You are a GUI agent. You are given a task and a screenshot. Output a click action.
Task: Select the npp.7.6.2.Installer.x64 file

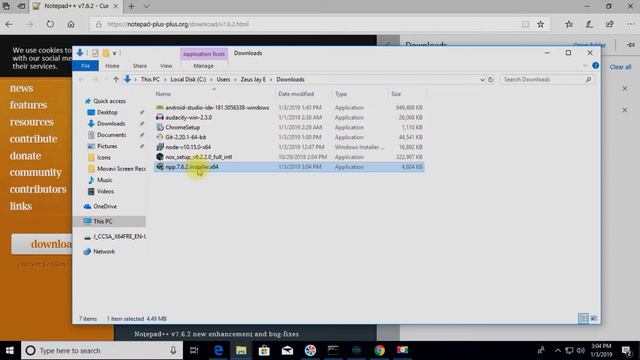(x=289, y=167)
